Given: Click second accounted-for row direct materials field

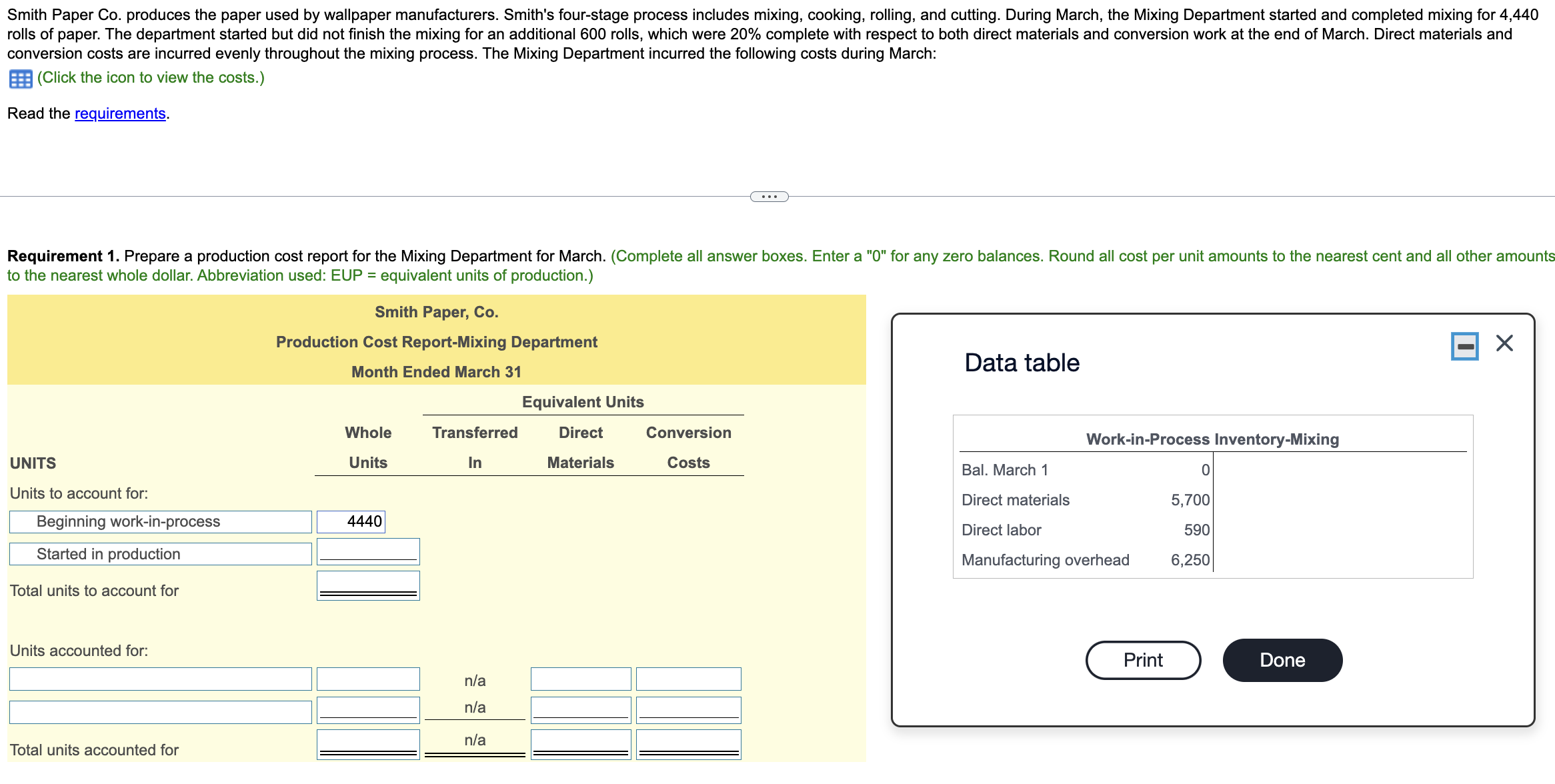Looking at the screenshot, I should point(581,710).
